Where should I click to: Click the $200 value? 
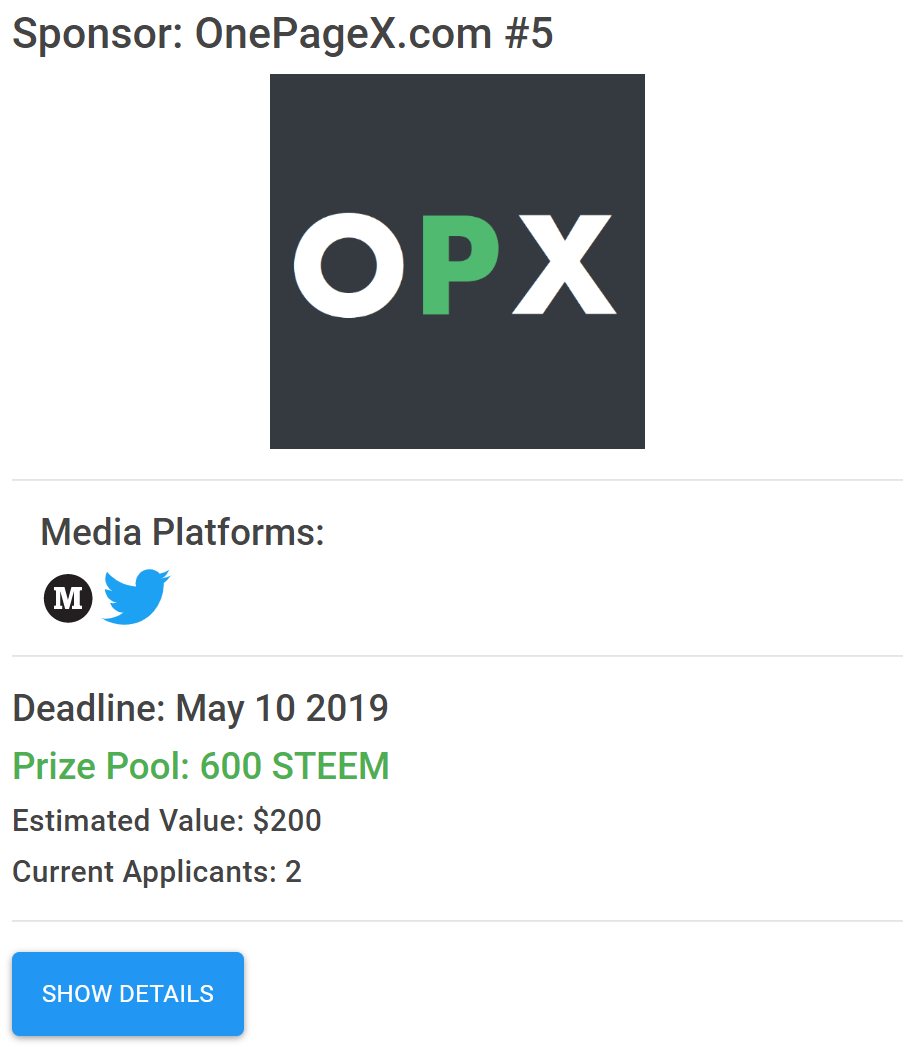point(287,821)
